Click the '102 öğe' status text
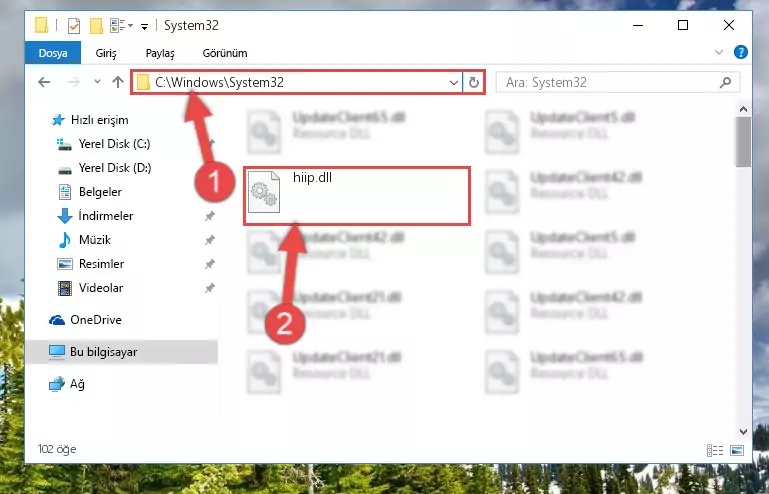769x494 pixels. (57, 449)
